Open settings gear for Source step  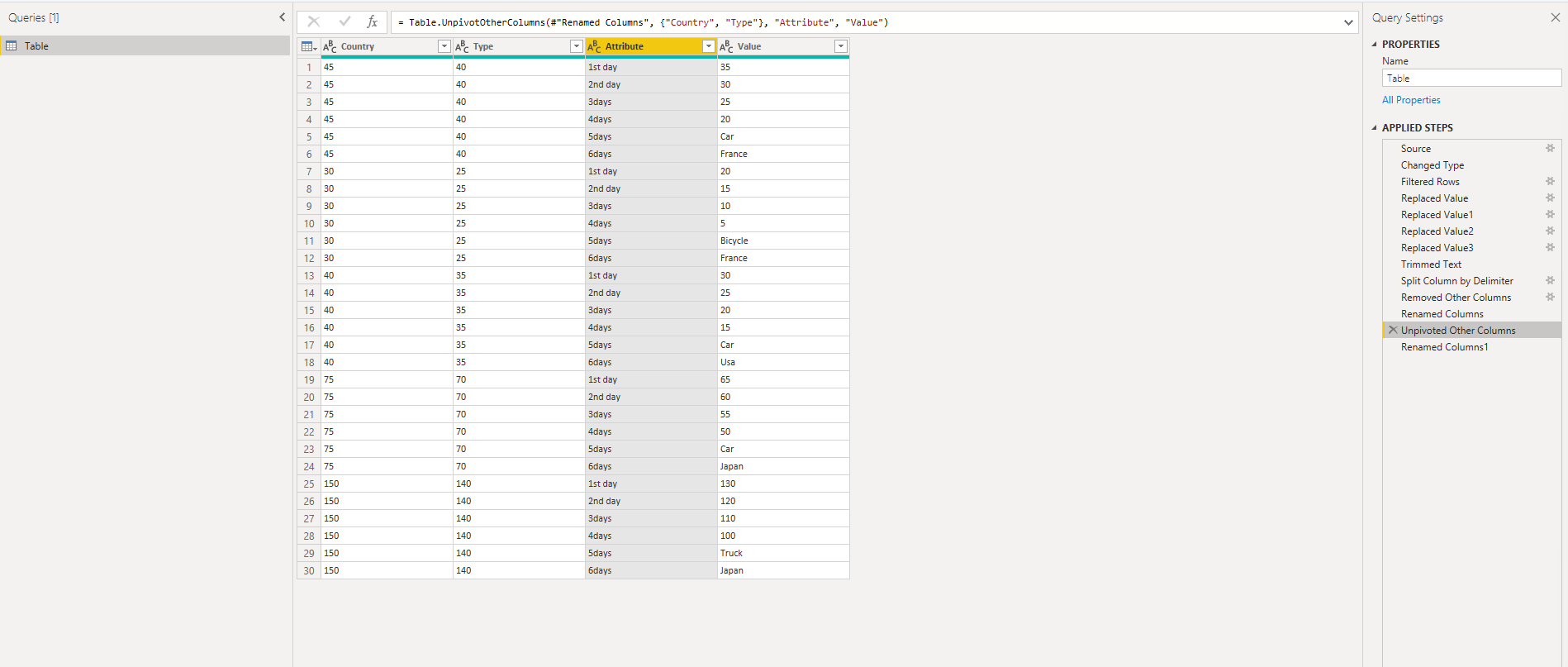(x=1550, y=149)
